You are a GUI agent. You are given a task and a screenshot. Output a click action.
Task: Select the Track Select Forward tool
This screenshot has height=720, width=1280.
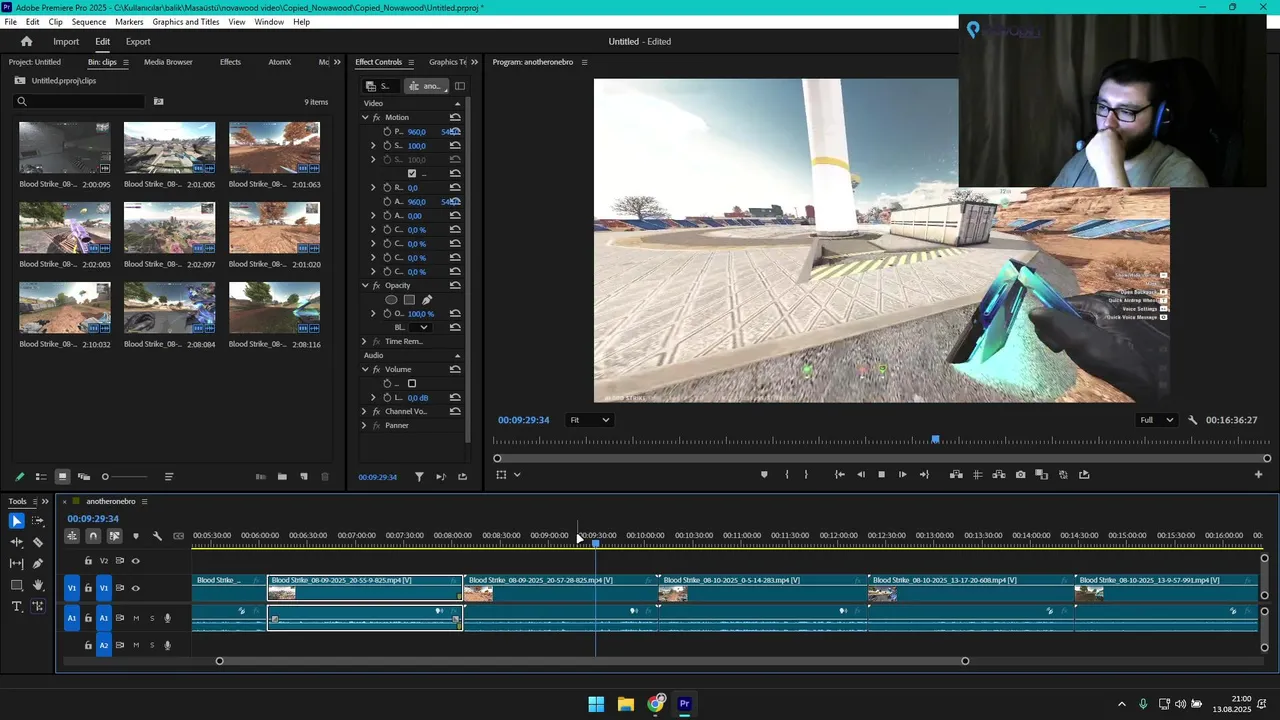pyautogui.click(x=38, y=521)
